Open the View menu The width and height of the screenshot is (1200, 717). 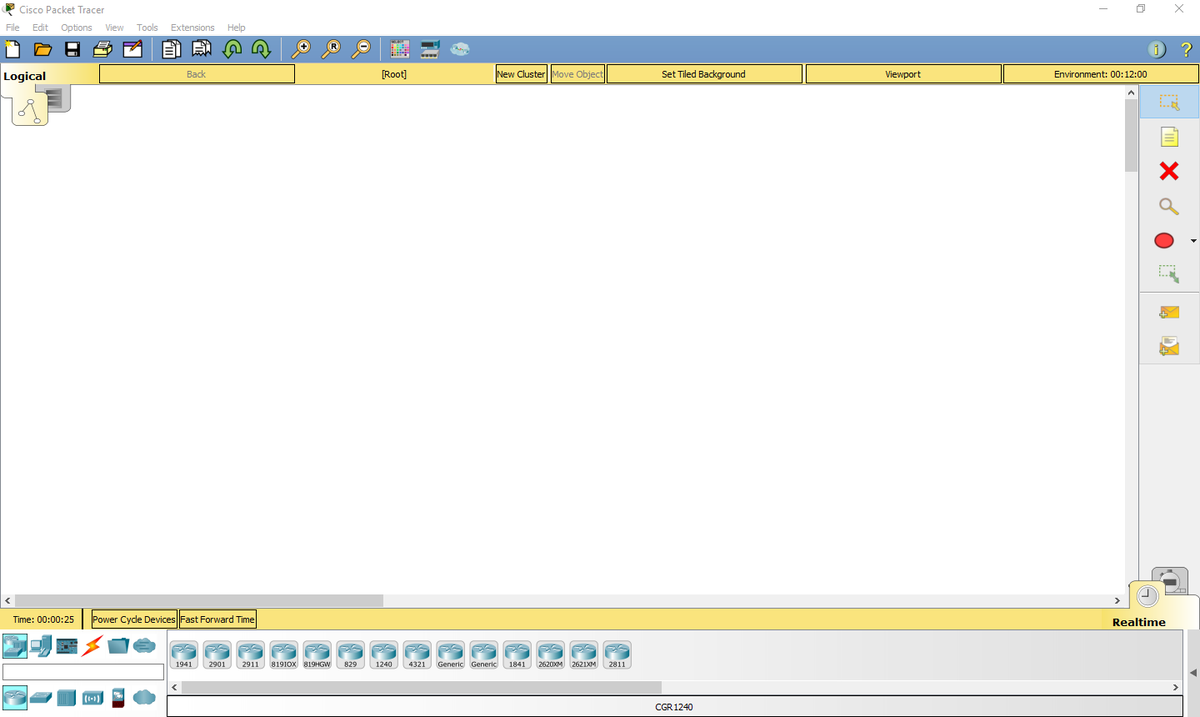(114, 27)
